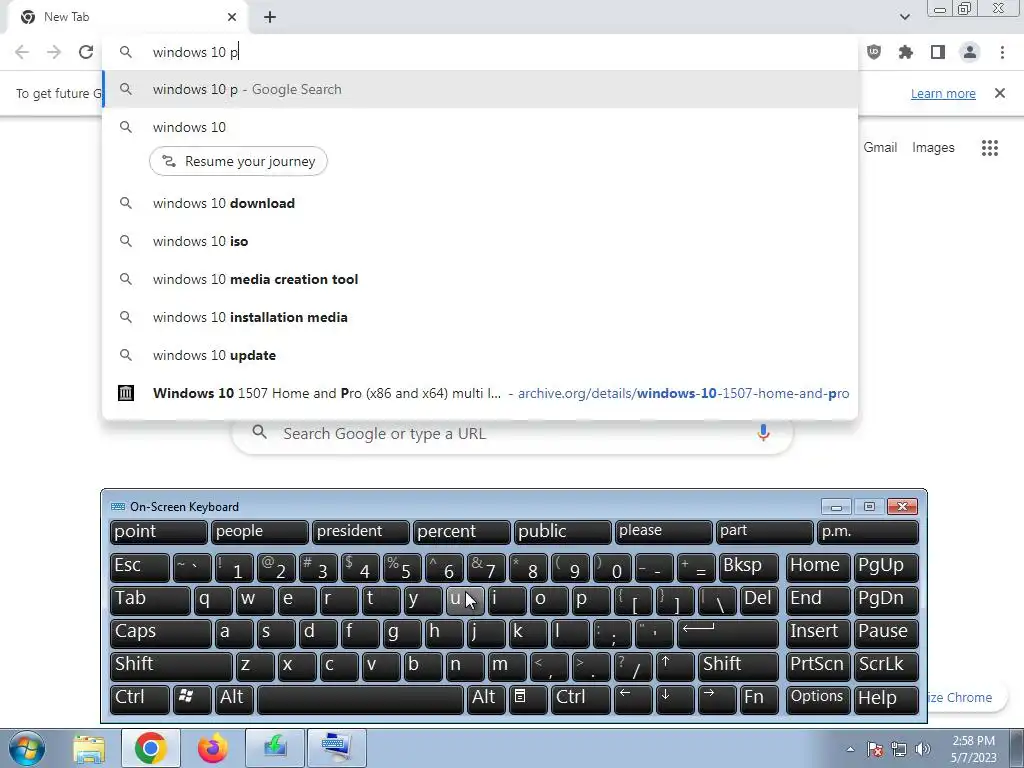
Task: Open the Chrome extensions puzzle icon
Action: click(x=906, y=52)
